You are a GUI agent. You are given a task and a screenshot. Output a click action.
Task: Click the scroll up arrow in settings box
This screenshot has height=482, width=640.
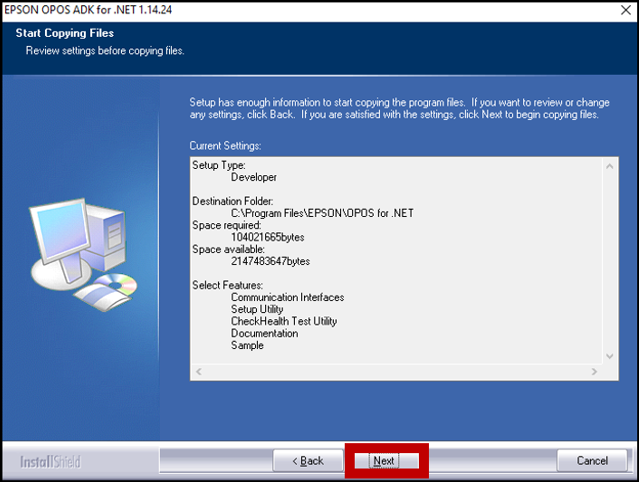(x=609, y=166)
